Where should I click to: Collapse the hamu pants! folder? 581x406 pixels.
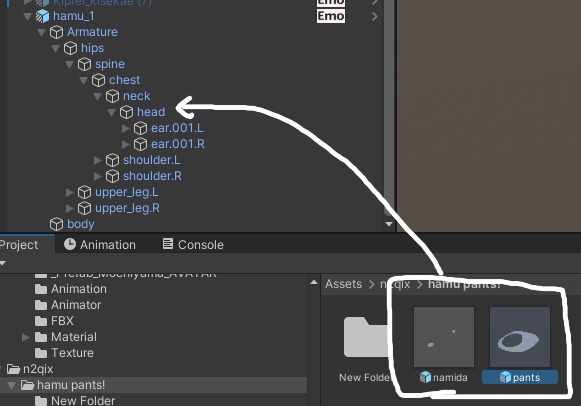click(11, 385)
